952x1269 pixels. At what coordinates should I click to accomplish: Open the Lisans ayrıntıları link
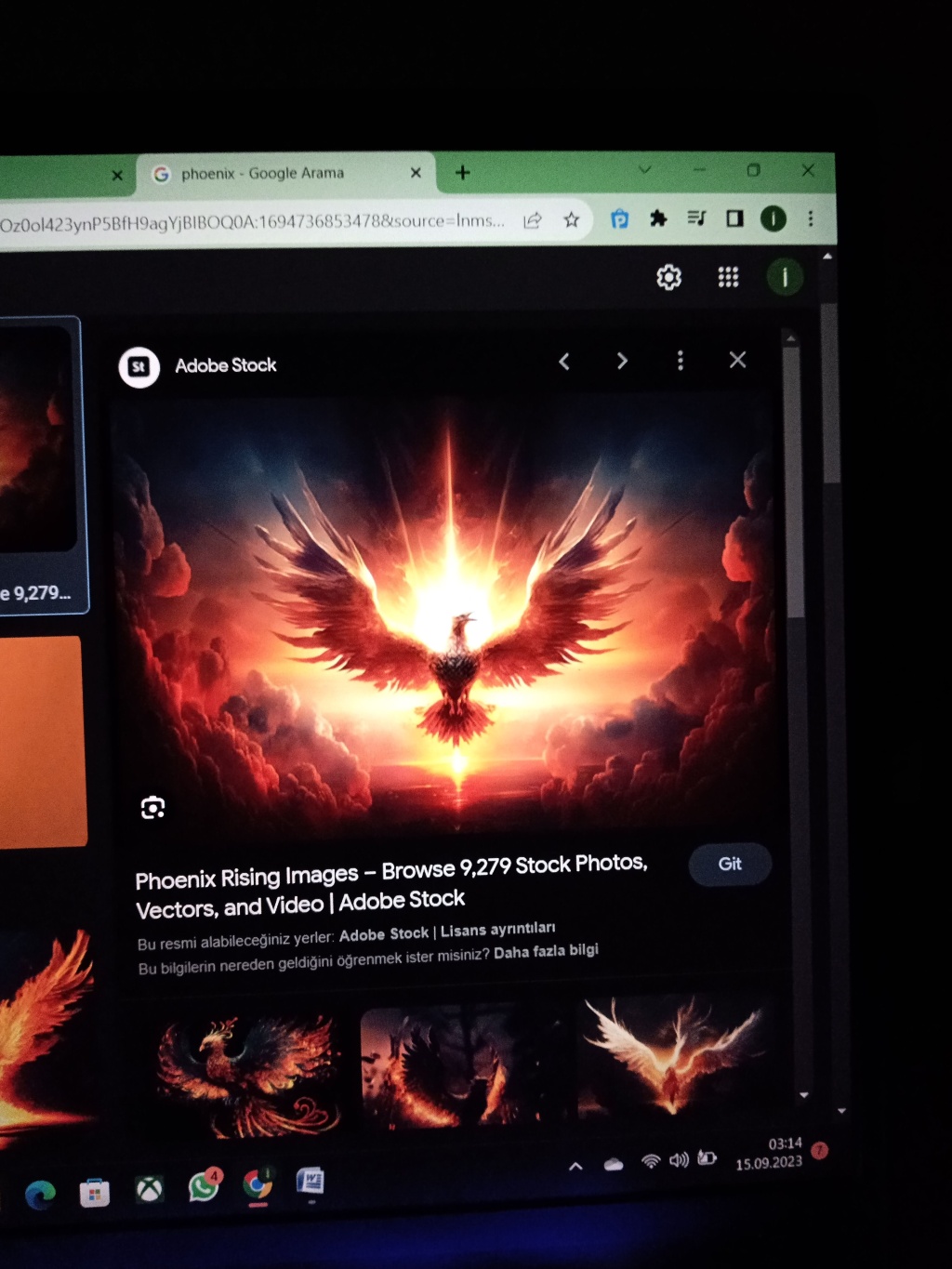click(x=498, y=930)
